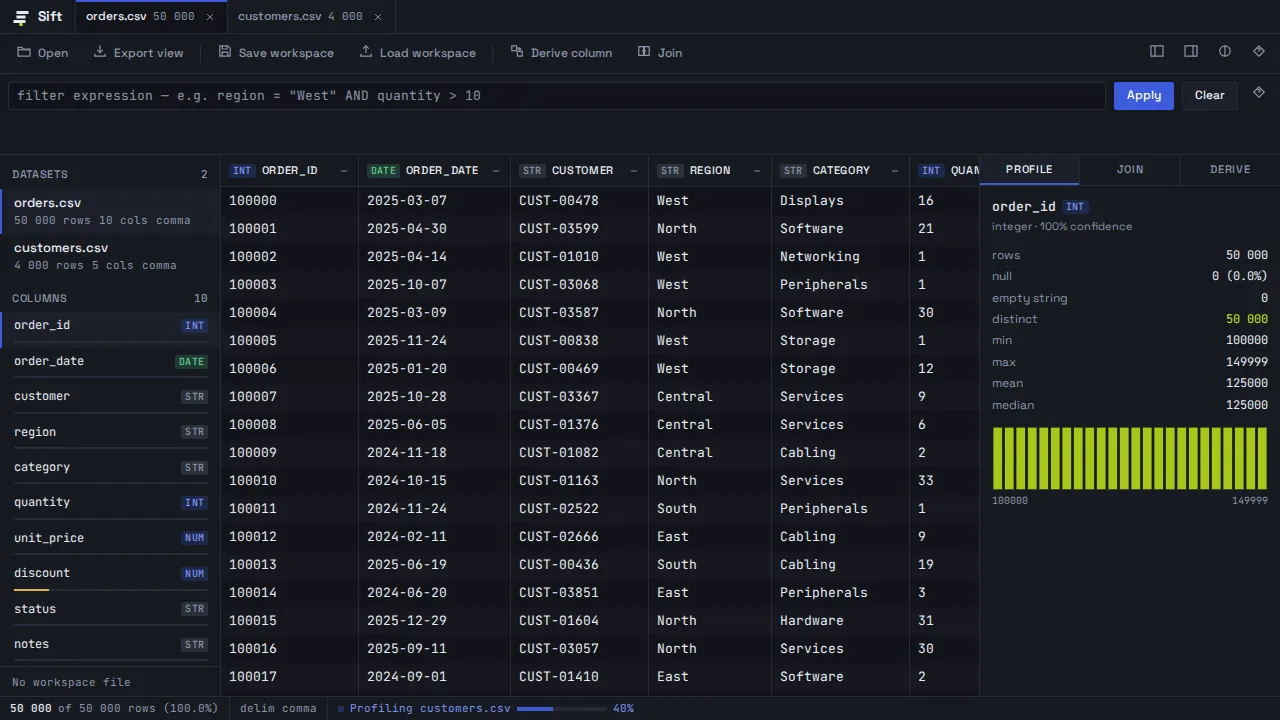Click the yellow null bar under discount

(31, 590)
